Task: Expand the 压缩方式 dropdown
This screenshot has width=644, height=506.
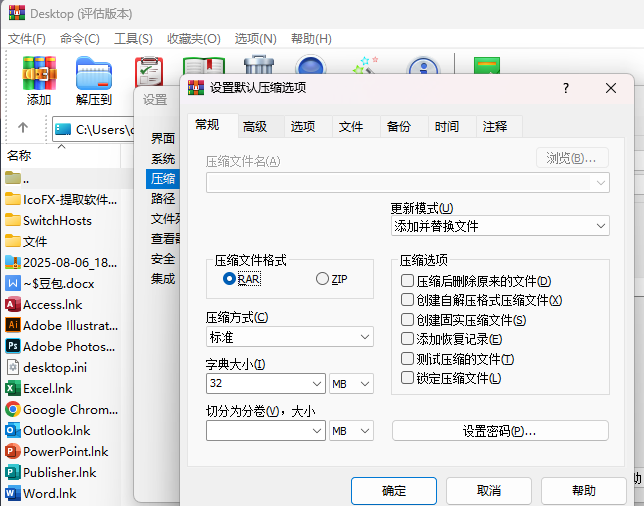Action: [289, 337]
